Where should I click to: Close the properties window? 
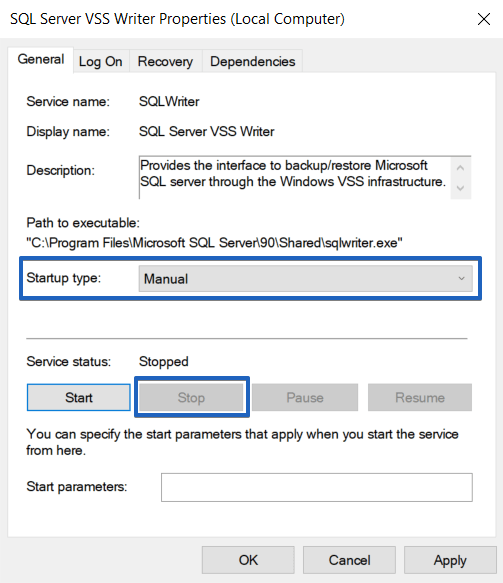point(484,19)
